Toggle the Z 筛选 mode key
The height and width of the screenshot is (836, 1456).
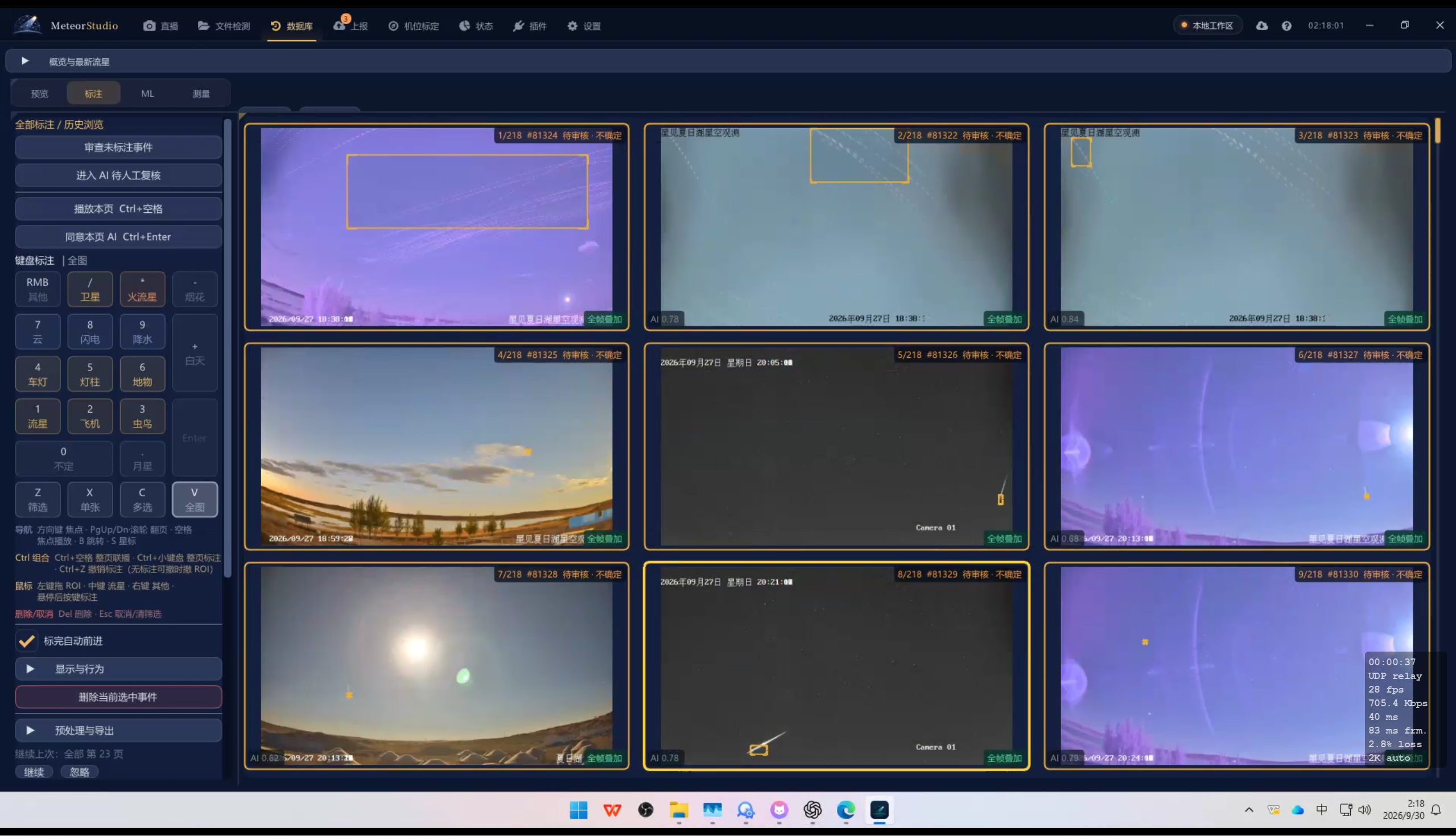(38, 500)
